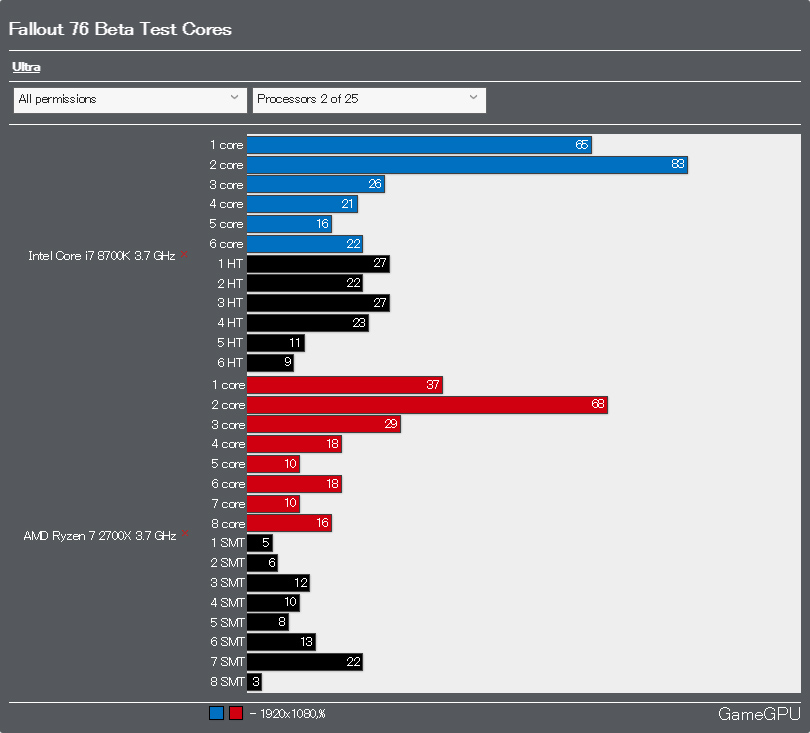The width and height of the screenshot is (810, 733).
Task: Click the Intel 1 HT bar showing 27
Action: 318,263
